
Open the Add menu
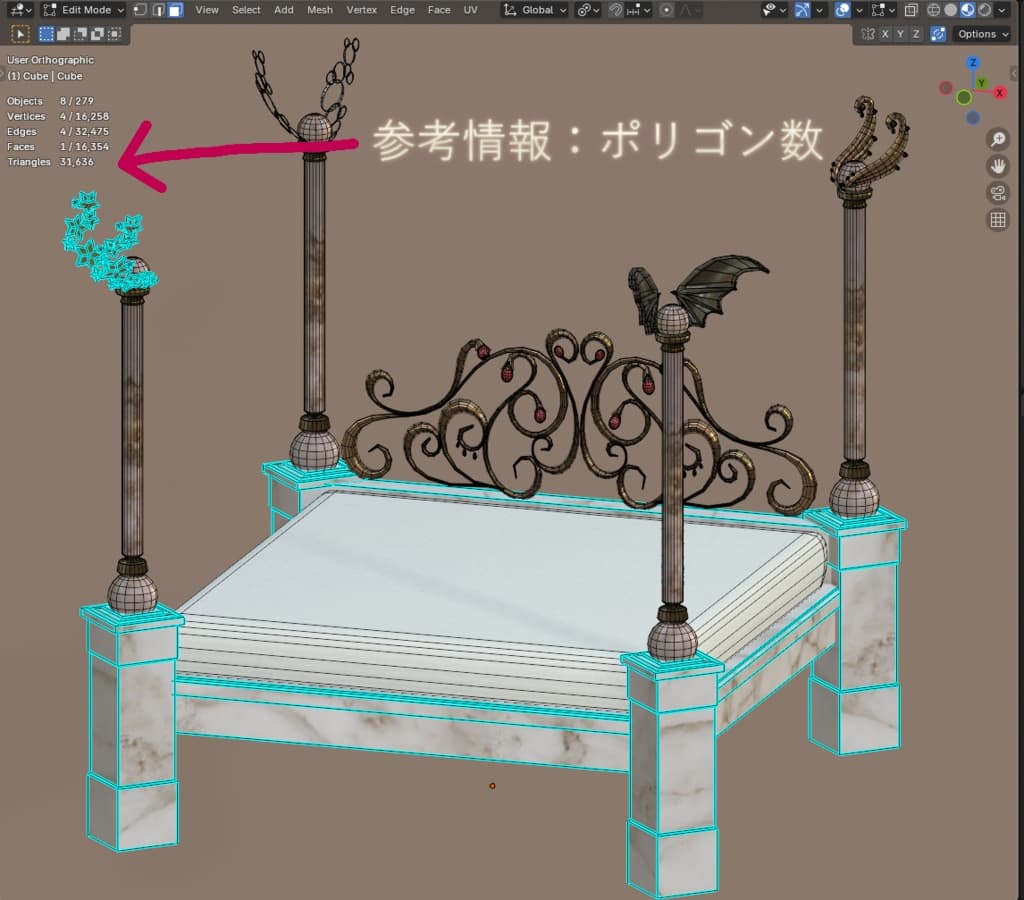[x=283, y=9]
